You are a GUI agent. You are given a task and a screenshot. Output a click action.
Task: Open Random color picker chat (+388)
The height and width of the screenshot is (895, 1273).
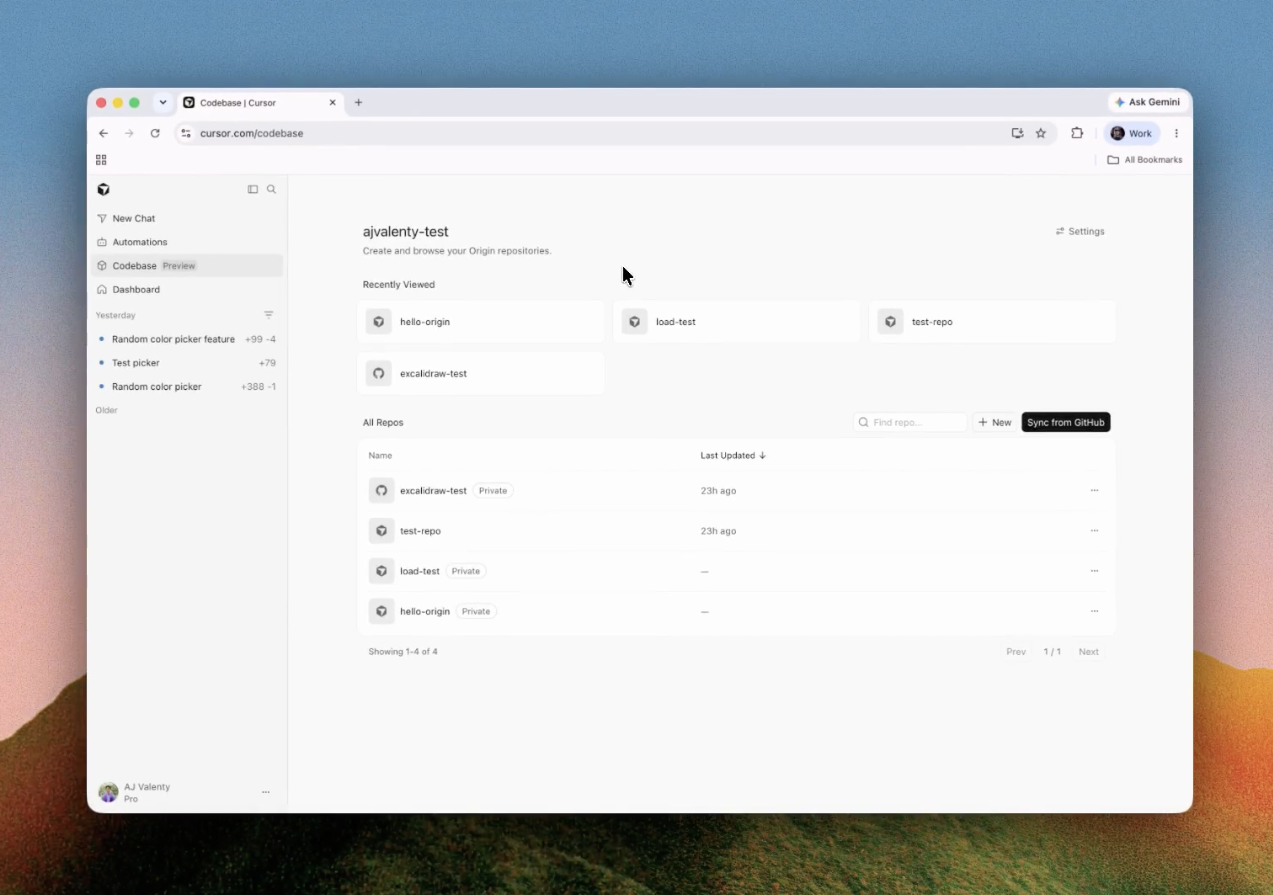[187, 387]
